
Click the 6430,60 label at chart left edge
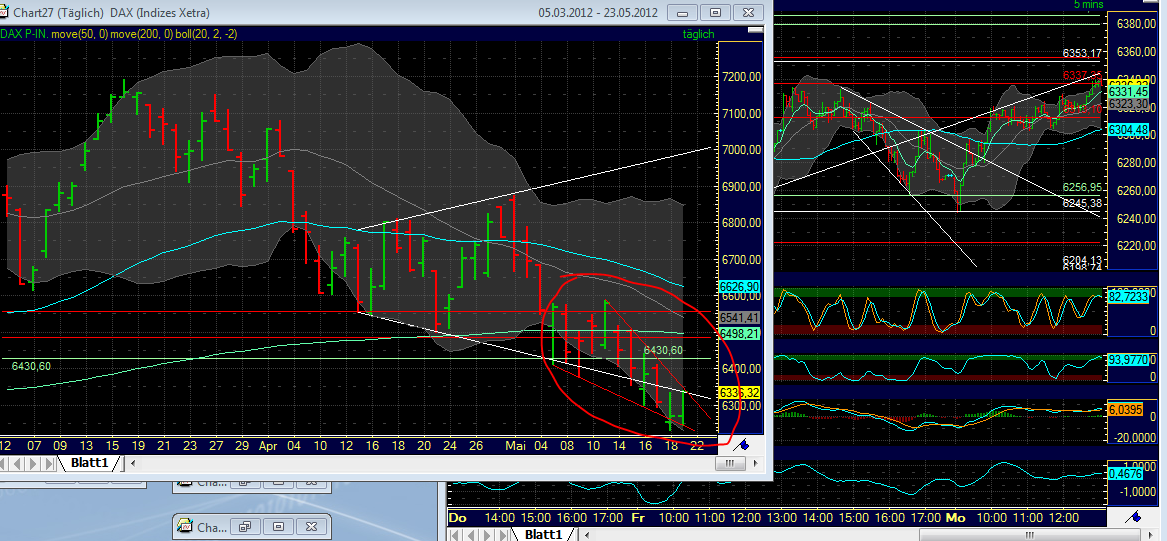click(31, 365)
